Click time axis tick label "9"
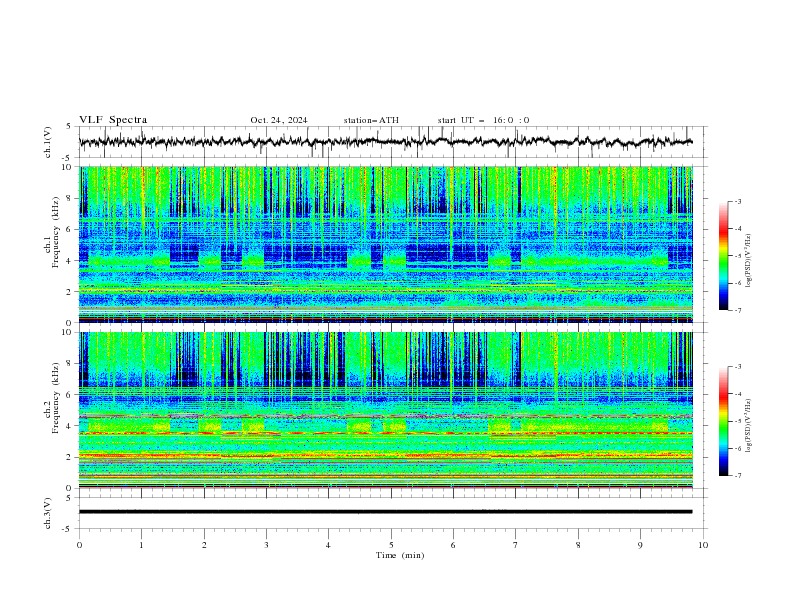 640,545
